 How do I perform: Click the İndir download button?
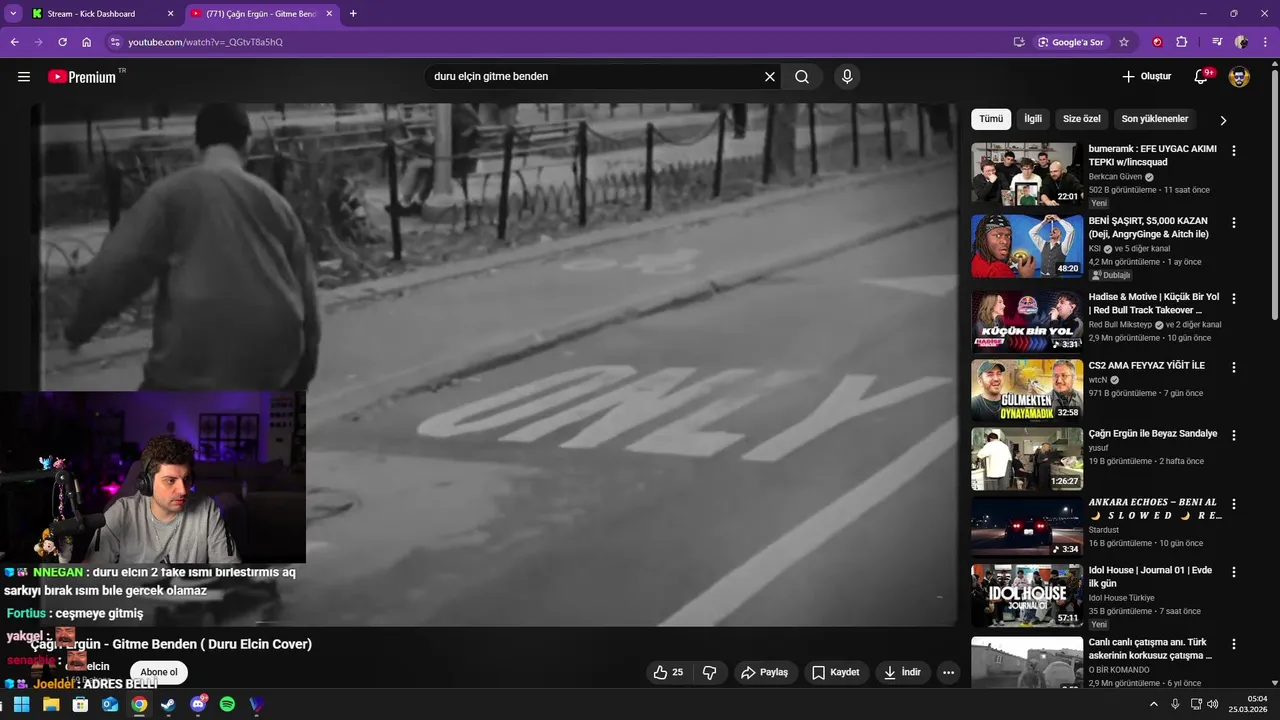tap(902, 673)
